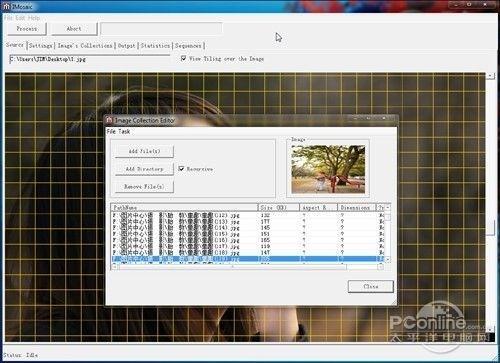This screenshot has height=363, width=500.
Task: Click the JMosaic app icon in title bar
Action: [6, 7]
